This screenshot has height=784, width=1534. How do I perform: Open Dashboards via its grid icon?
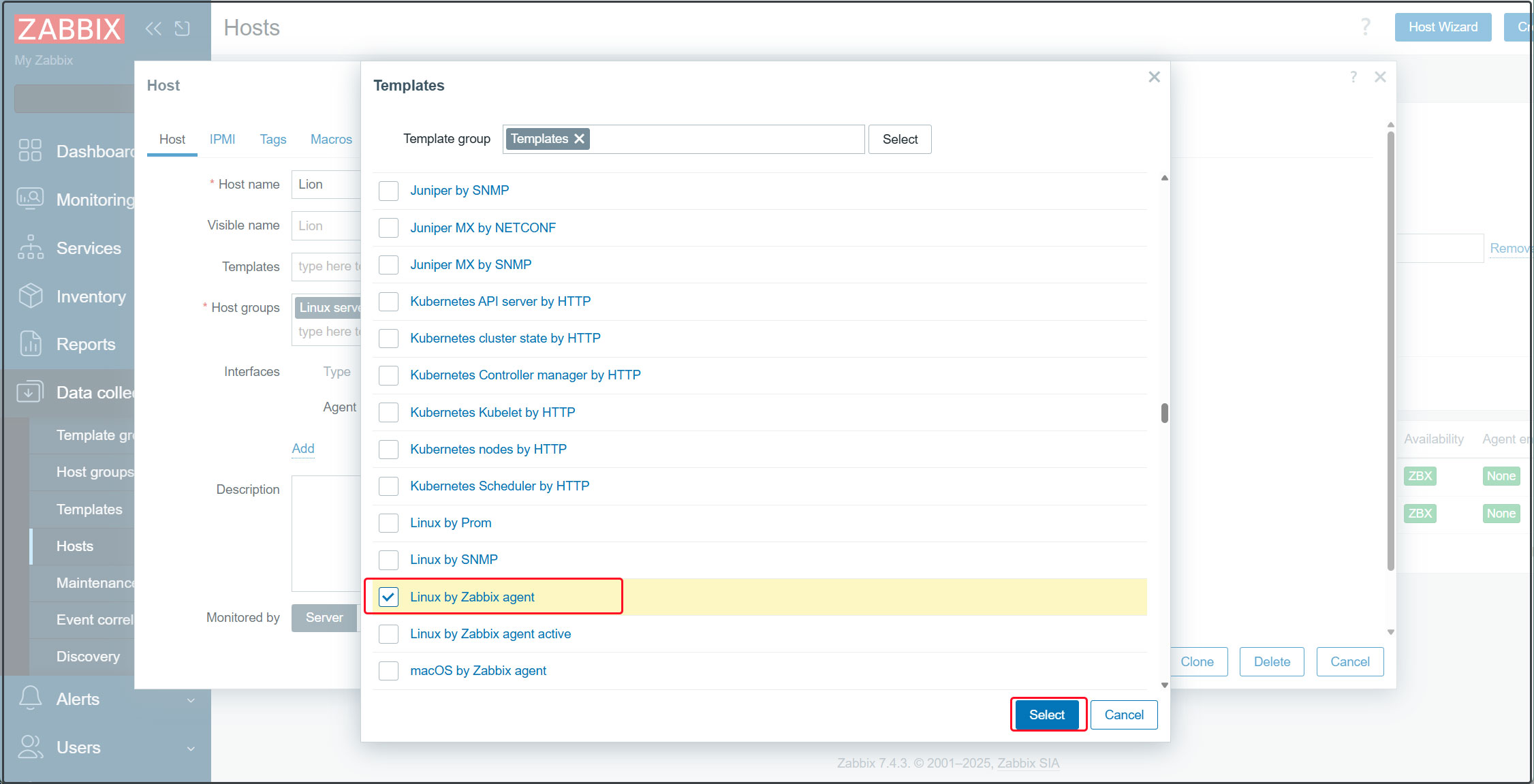click(30, 151)
